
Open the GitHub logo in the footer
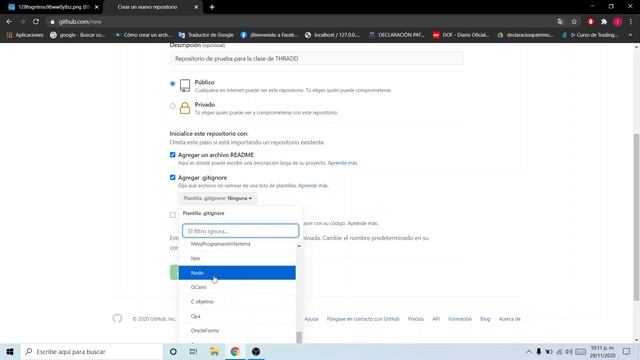pyautogui.click(x=117, y=318)
